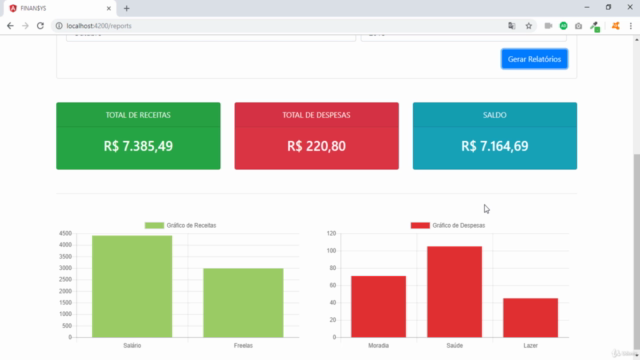Viewport: 640px width, 360px height.
Task: Click the Salário bar in revenue chart
Action: [x=132, y=287]
